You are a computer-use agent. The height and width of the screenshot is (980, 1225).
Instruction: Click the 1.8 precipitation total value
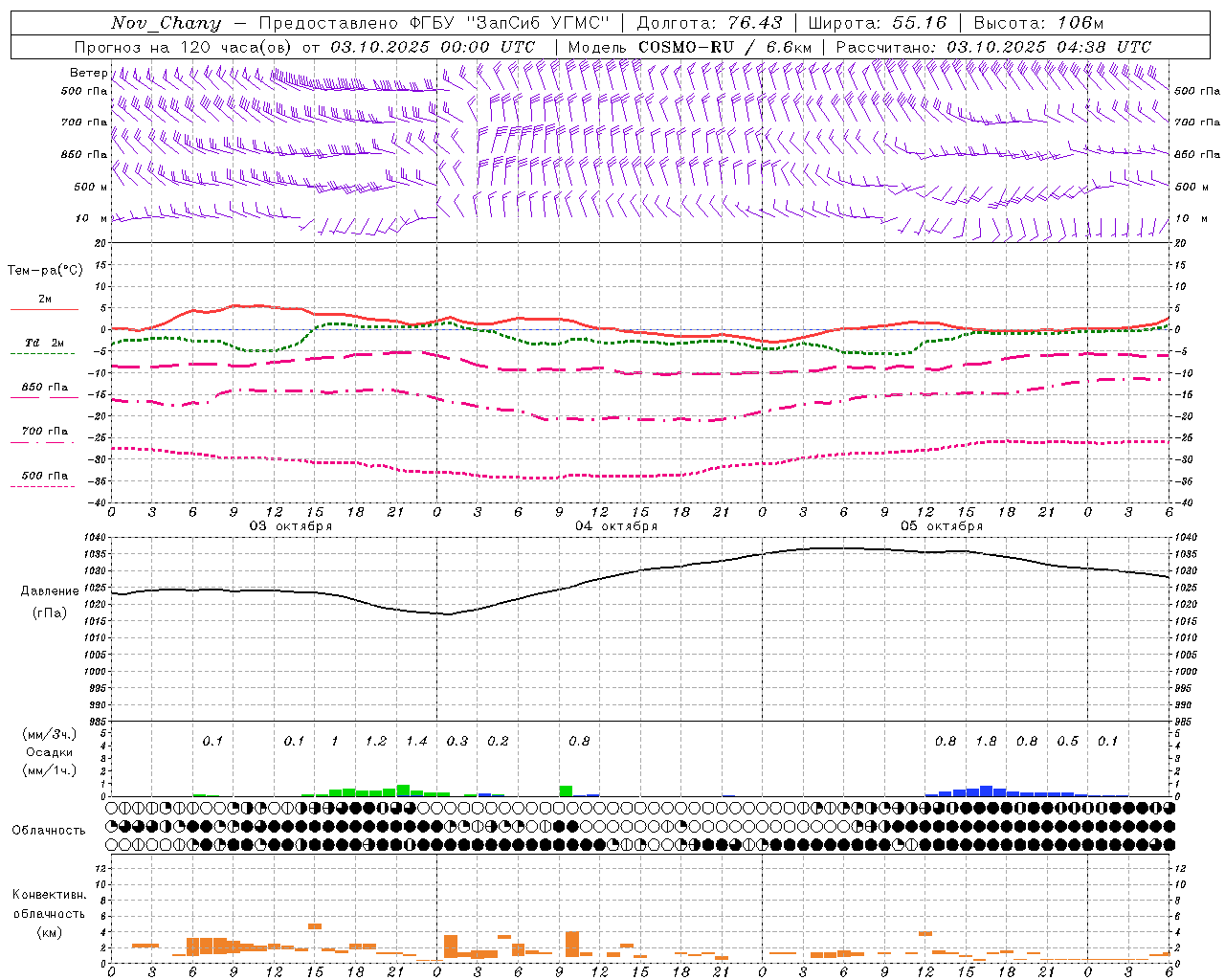click(x=986, y=741)
